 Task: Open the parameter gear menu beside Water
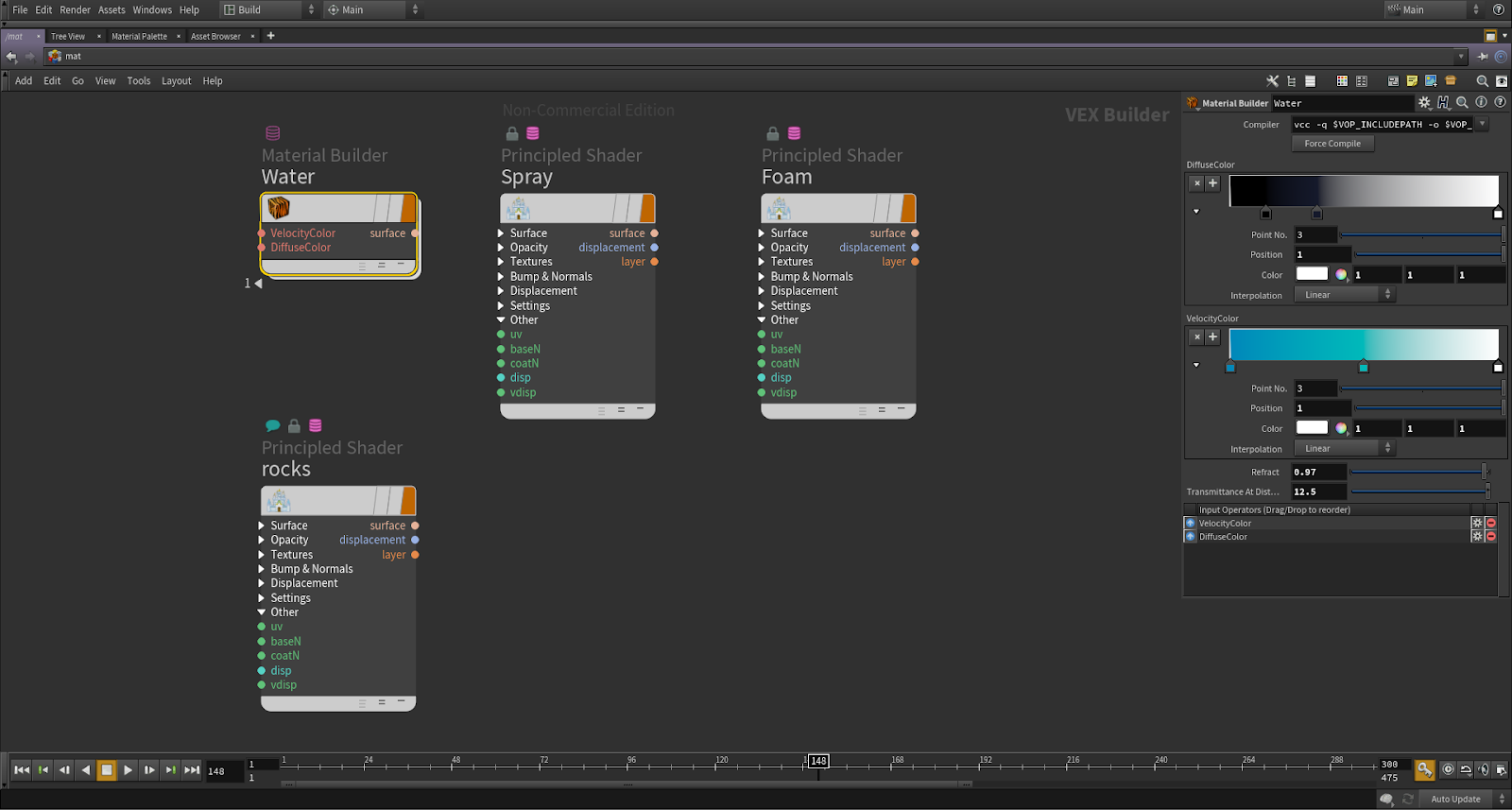click(1424, 103)
